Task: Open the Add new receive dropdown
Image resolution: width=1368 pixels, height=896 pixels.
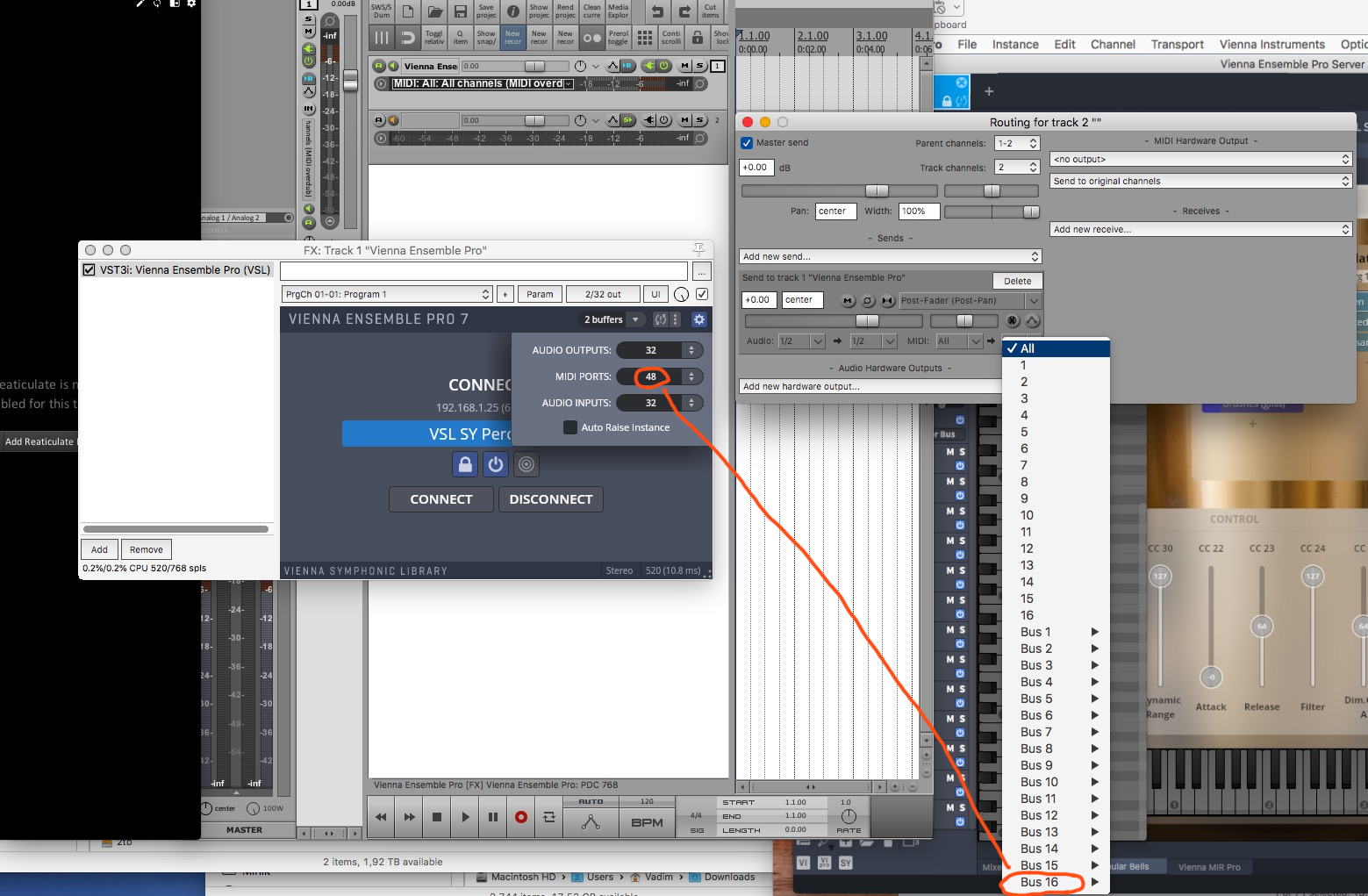Action: pos(1201,229)
